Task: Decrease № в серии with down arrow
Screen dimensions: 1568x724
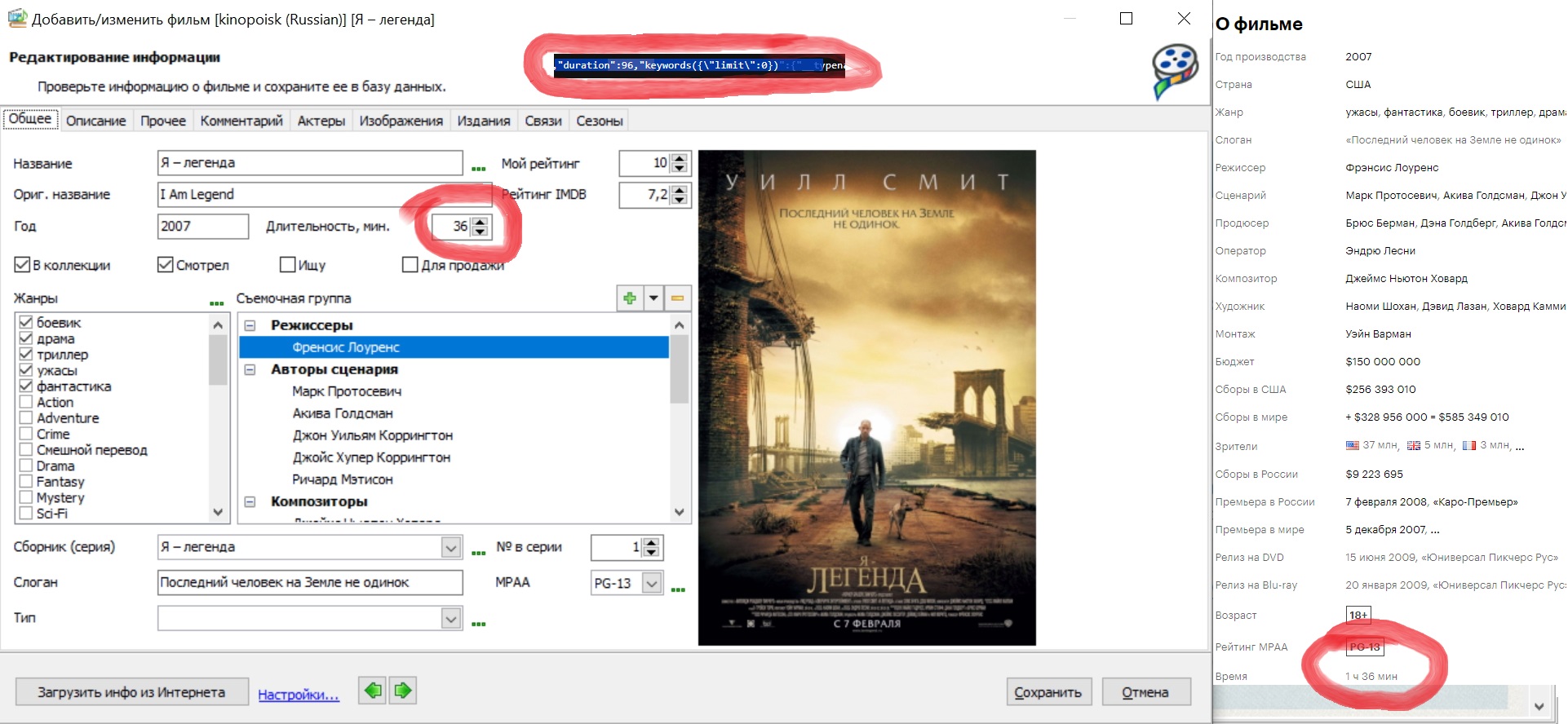Action: (651, 552)
